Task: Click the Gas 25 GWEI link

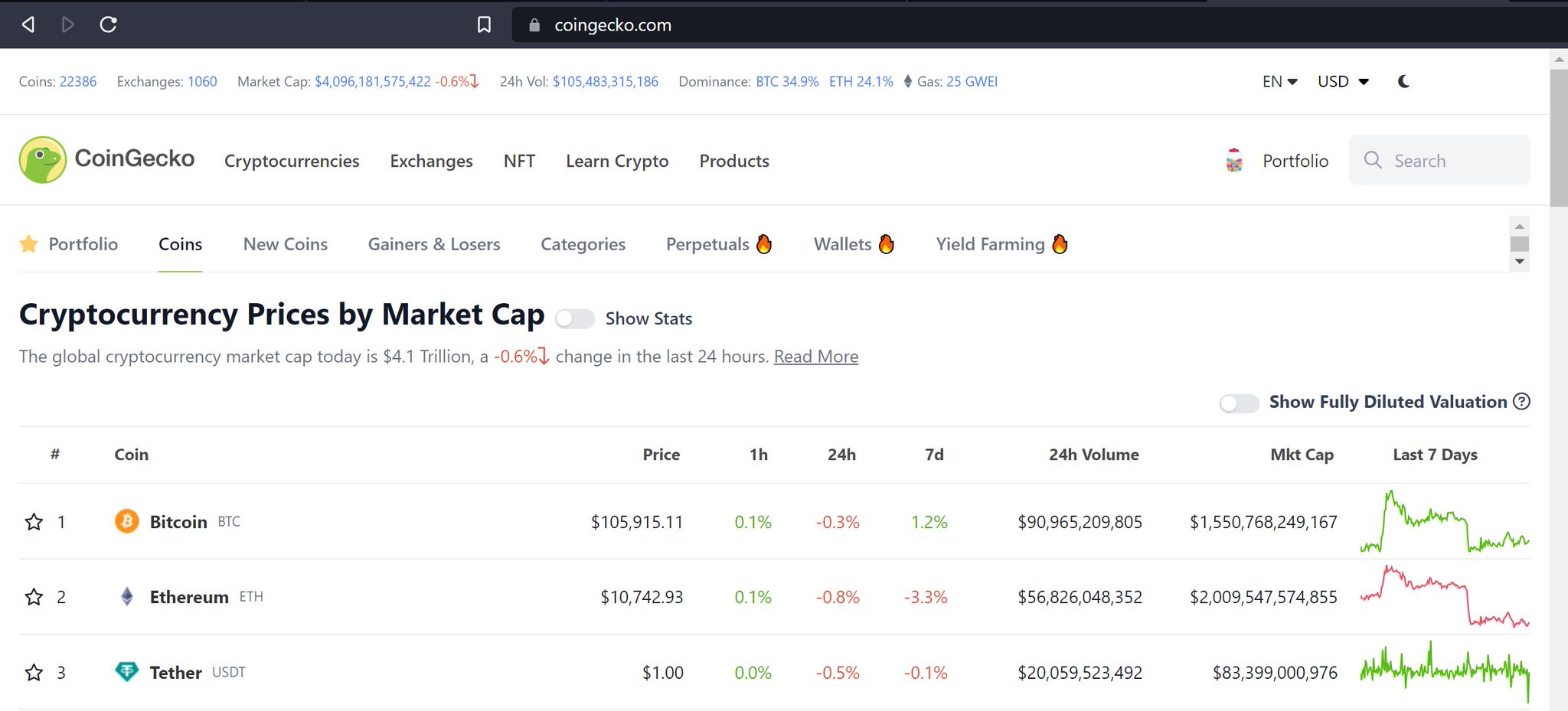Action: click(972, 81)
